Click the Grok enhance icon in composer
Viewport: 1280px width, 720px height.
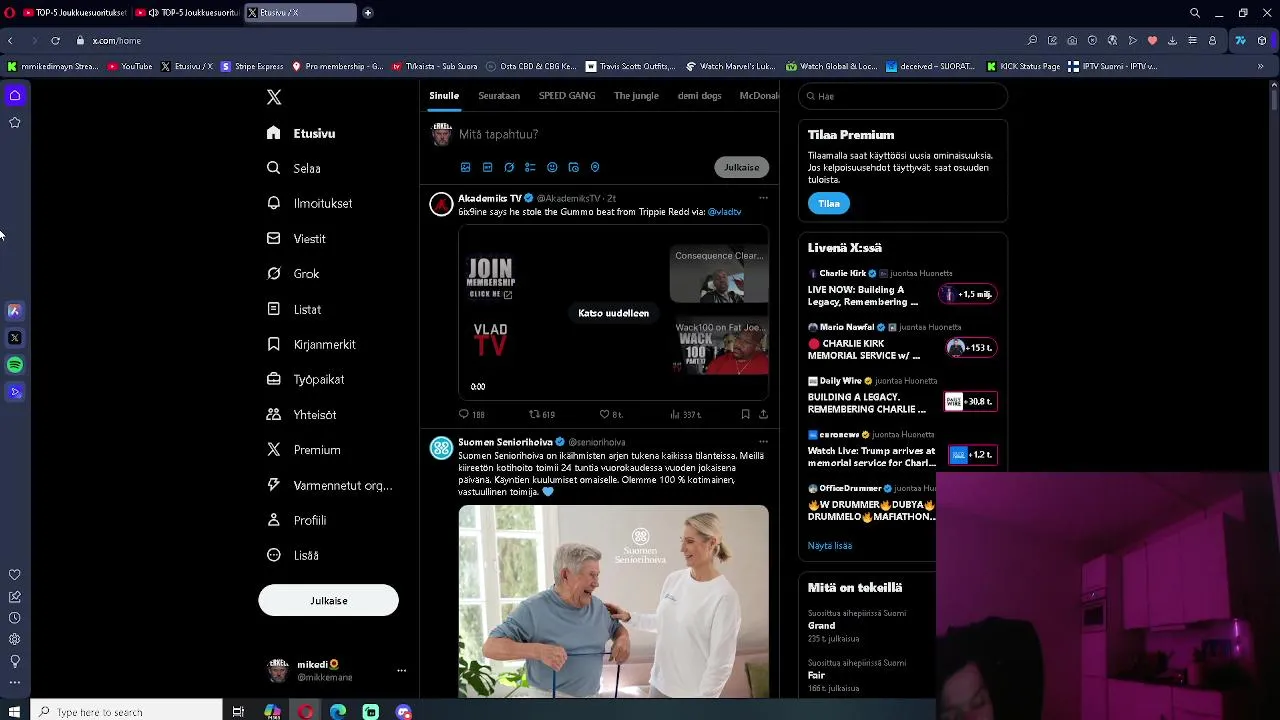(x=509, y=167)
